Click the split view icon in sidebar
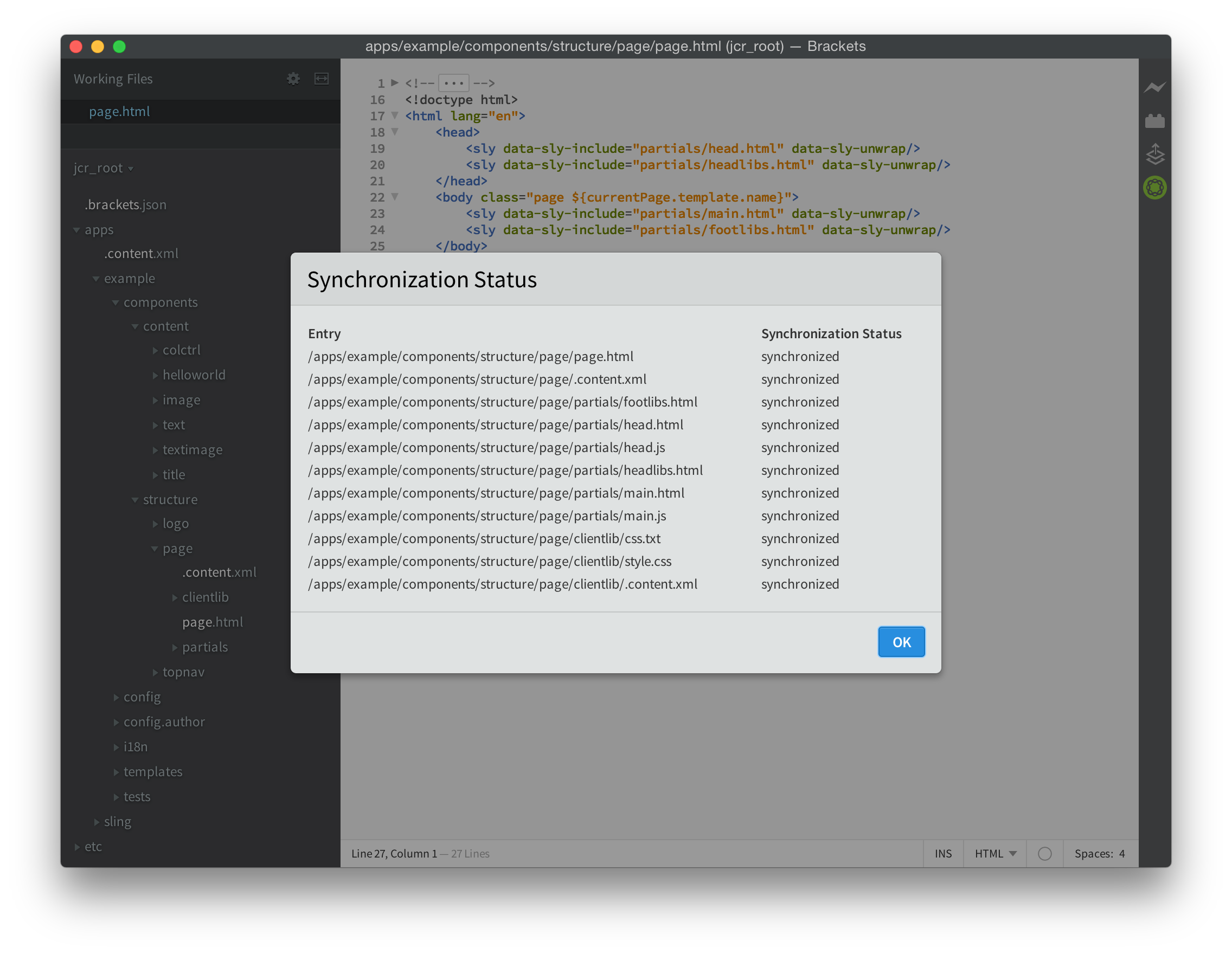The height and width of the screenshot is (954, 1232). click(321, 79)
